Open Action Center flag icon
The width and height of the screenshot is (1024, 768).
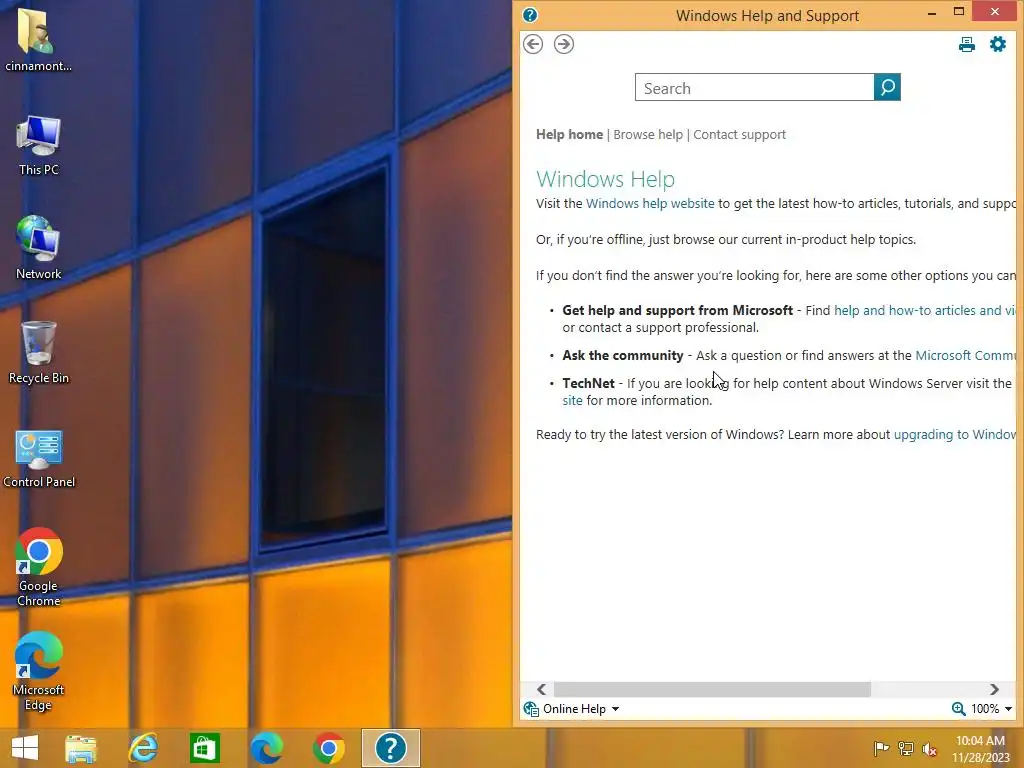pyautogui.click(x=881, y=748)
